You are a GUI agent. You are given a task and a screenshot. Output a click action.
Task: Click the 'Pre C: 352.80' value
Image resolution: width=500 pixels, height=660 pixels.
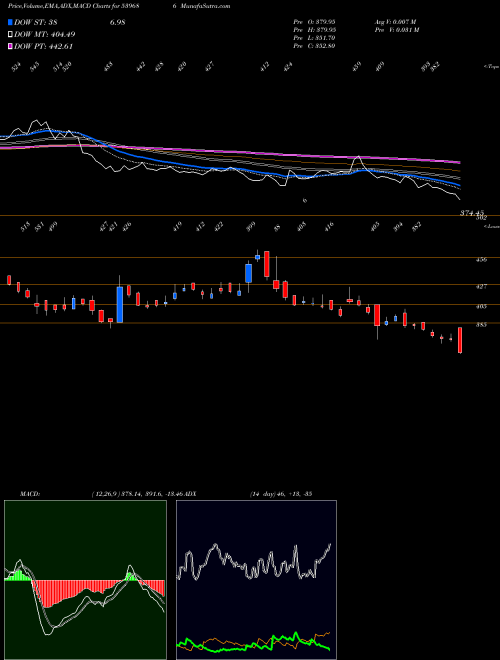314,46
